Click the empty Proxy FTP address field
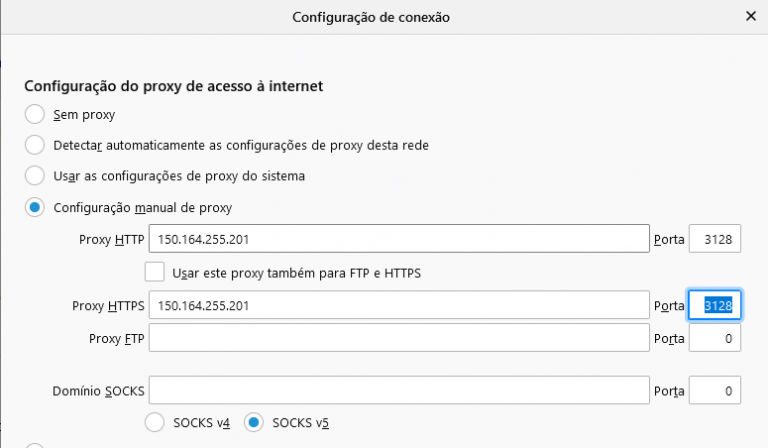The image size is (768, 448). point(399,339)
